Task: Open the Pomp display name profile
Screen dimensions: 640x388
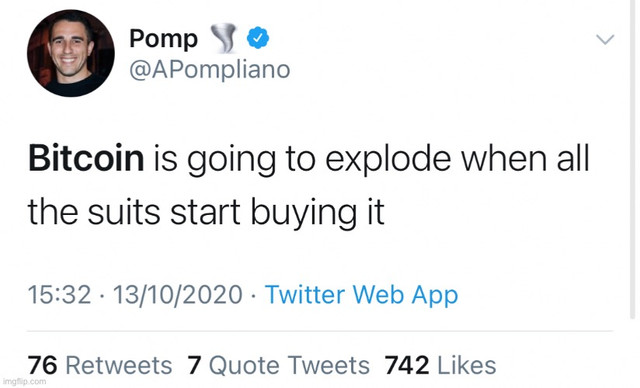Action: coord(163,39)
